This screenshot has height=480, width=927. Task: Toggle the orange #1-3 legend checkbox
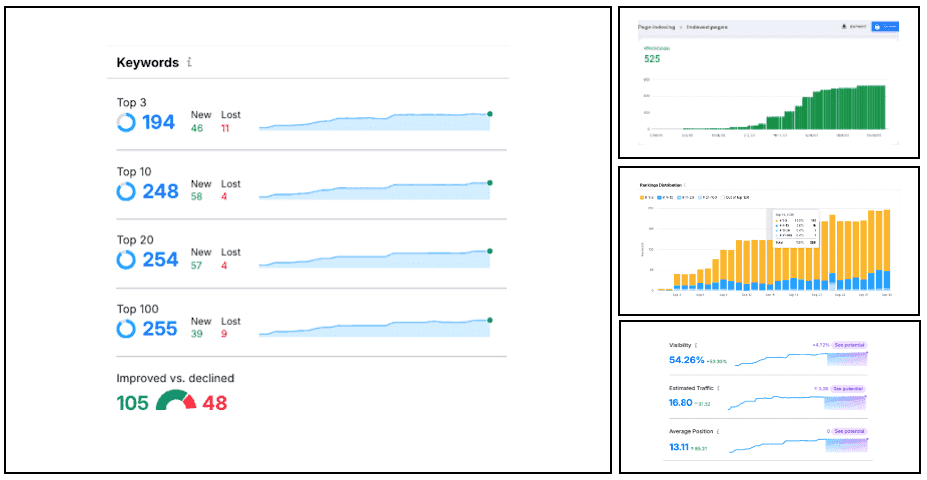pos(642,197)
